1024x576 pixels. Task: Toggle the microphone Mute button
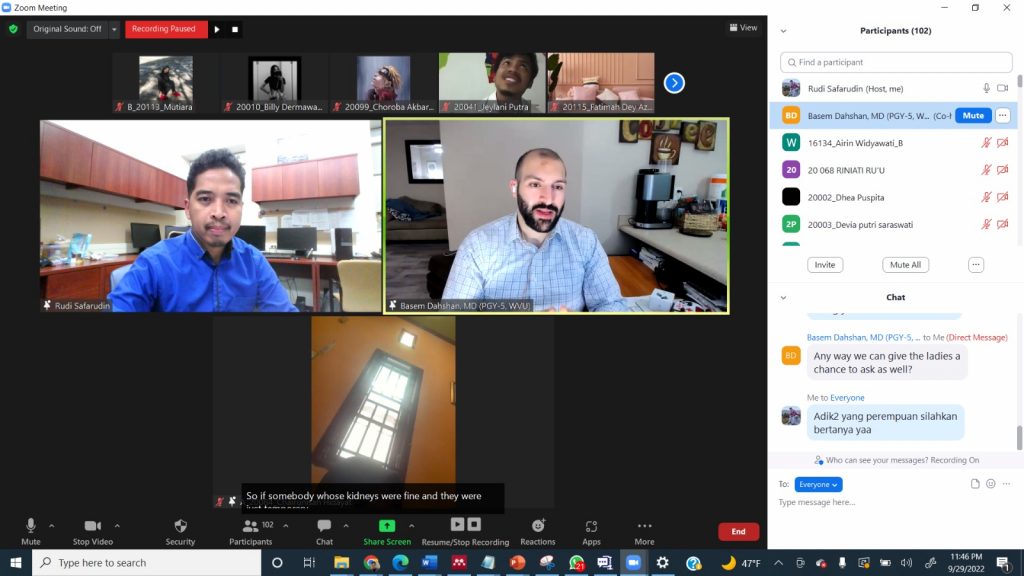pos(31,526)
